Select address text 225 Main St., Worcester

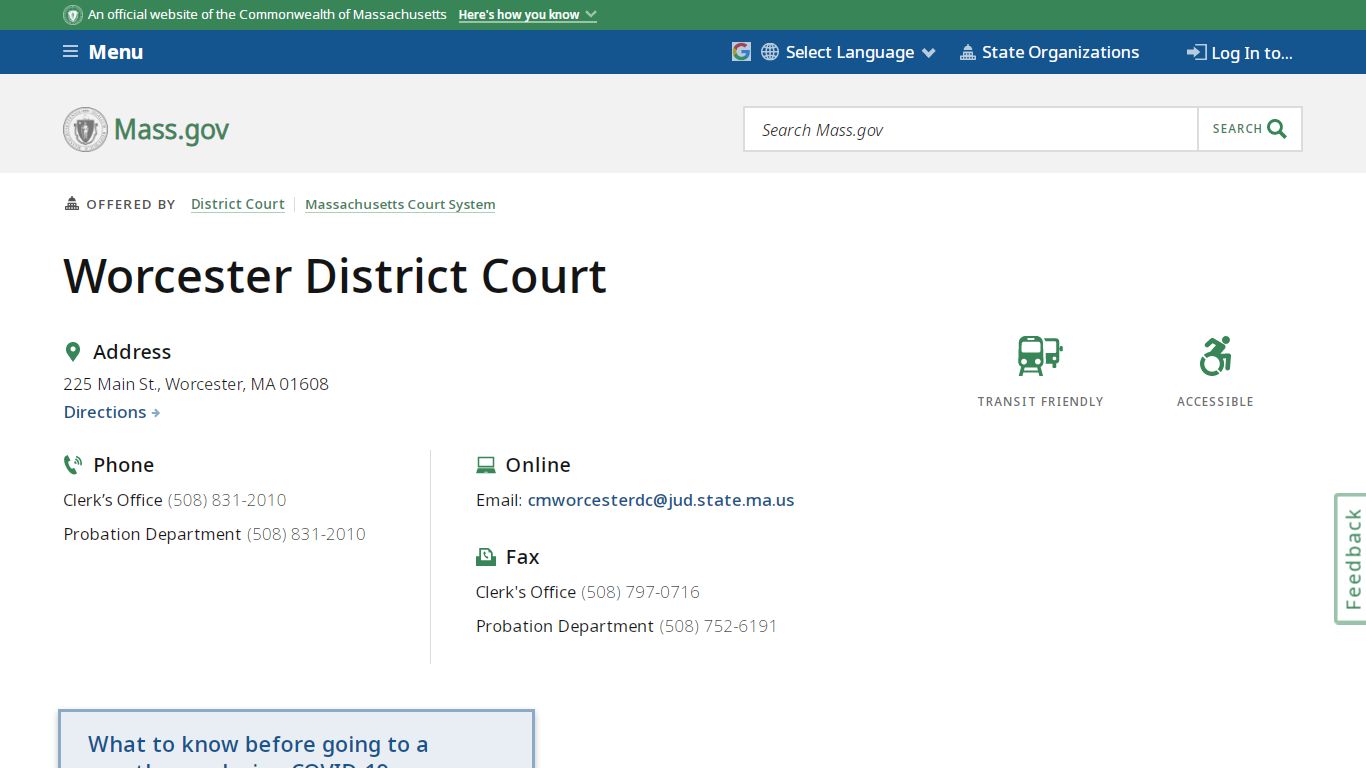[x=196, y=384]
